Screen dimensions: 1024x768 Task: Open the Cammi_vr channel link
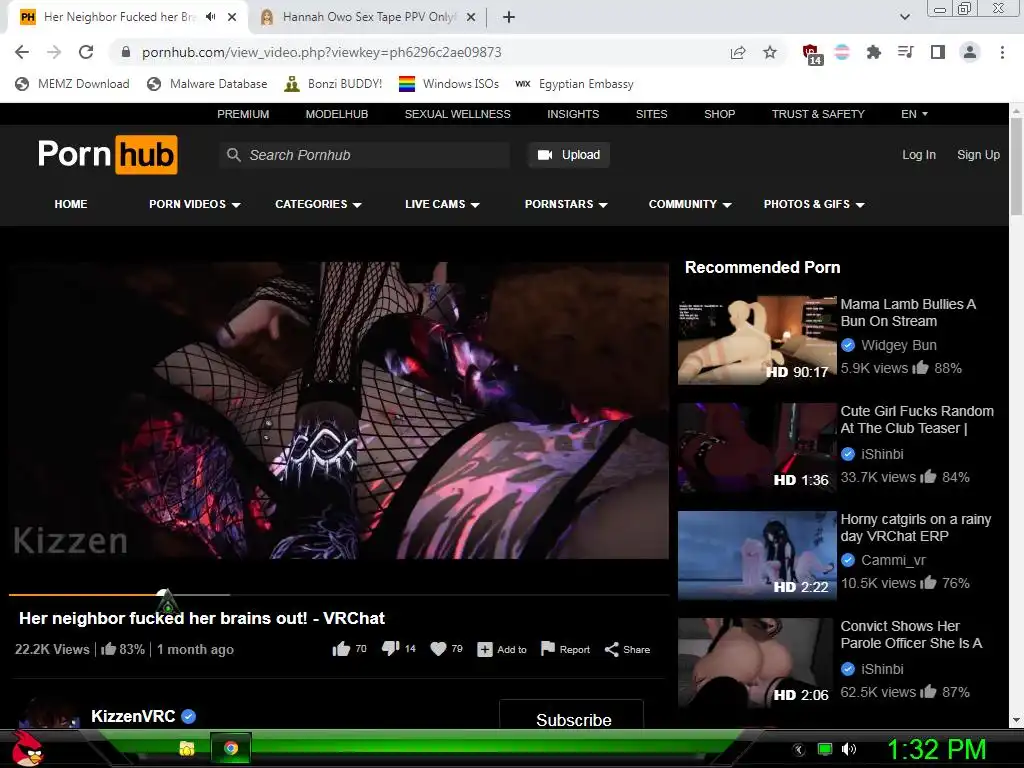pyautogui.click(x=893, y=560)
